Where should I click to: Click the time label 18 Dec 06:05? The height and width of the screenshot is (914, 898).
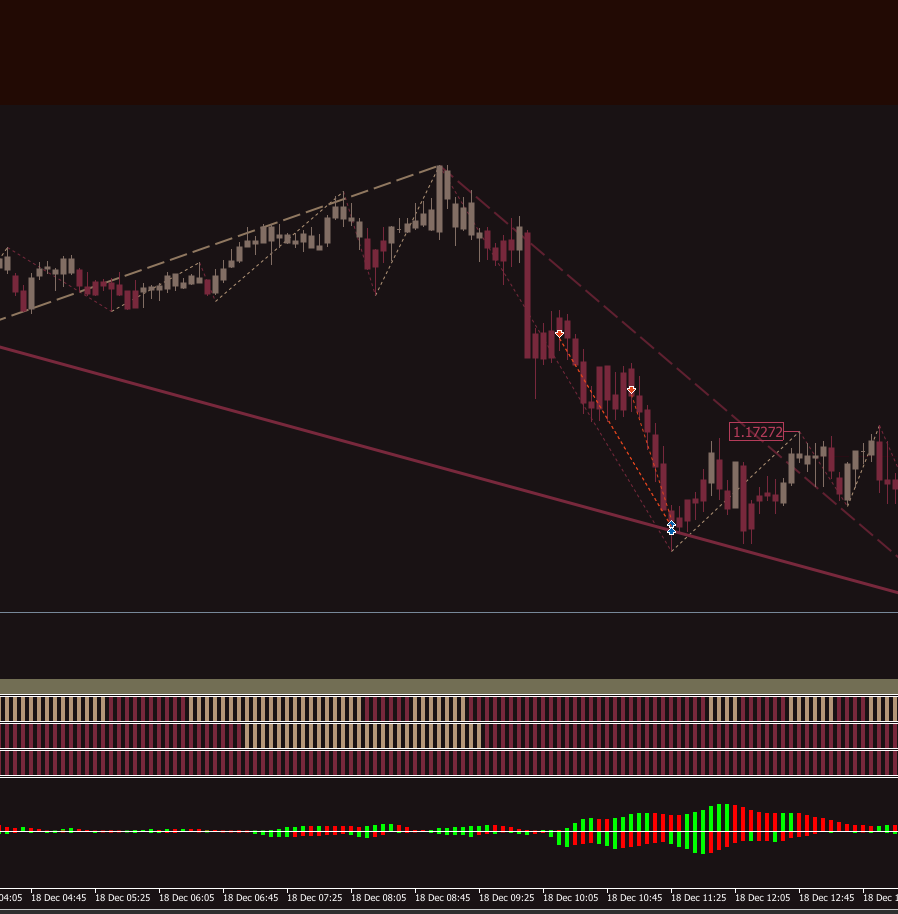[186, 898]
